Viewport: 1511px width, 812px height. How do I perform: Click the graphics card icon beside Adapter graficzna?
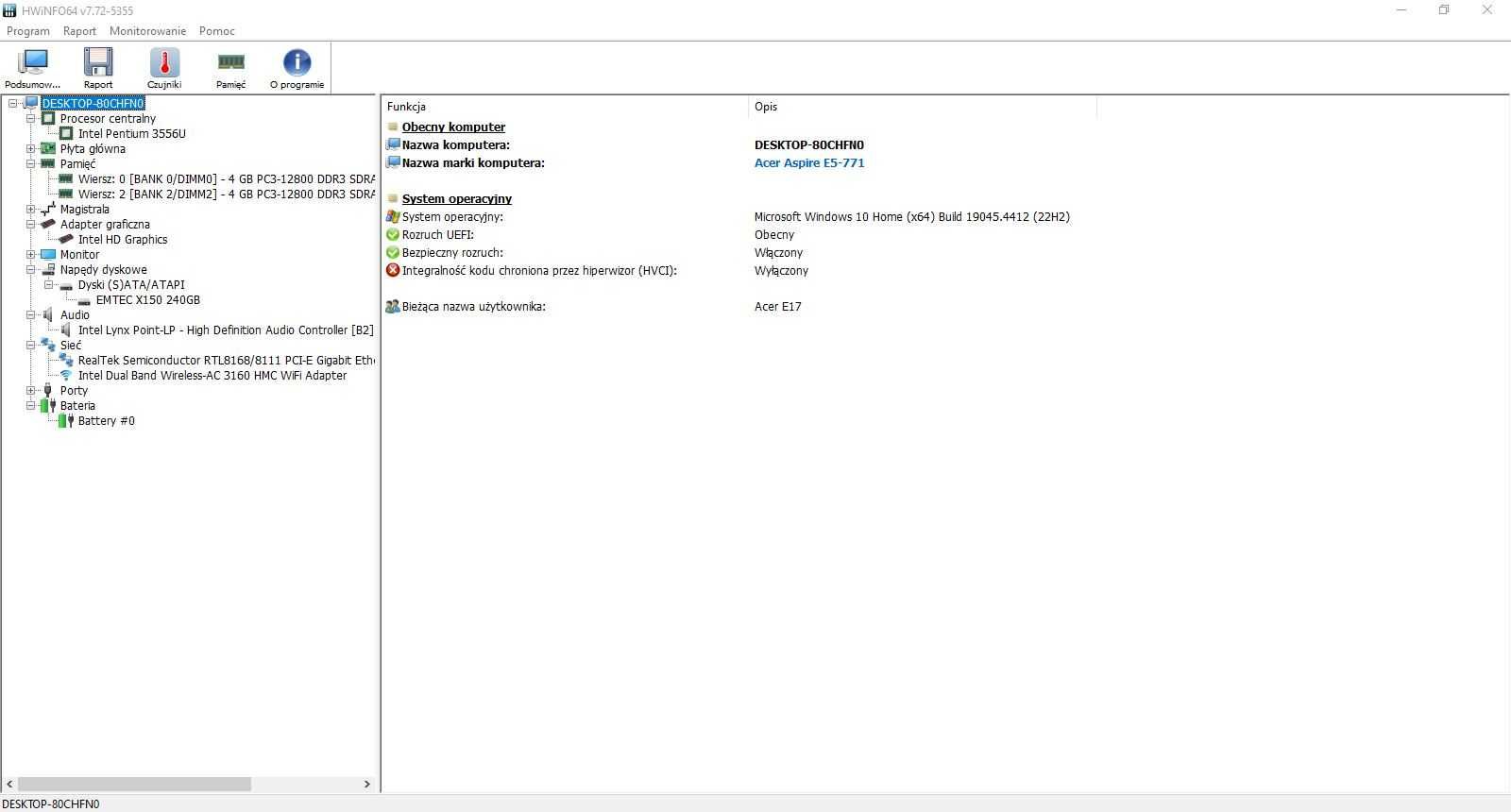pyautogui.click(x=48, y=225)
